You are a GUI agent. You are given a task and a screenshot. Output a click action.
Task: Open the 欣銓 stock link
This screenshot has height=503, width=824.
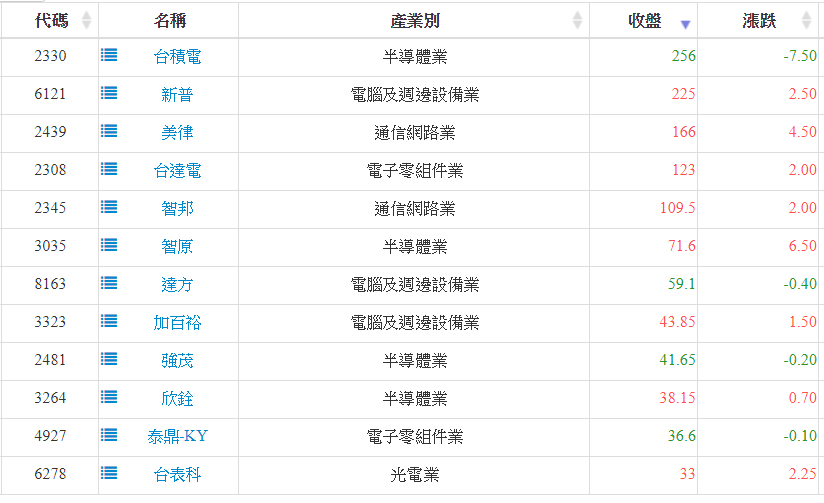177,399
